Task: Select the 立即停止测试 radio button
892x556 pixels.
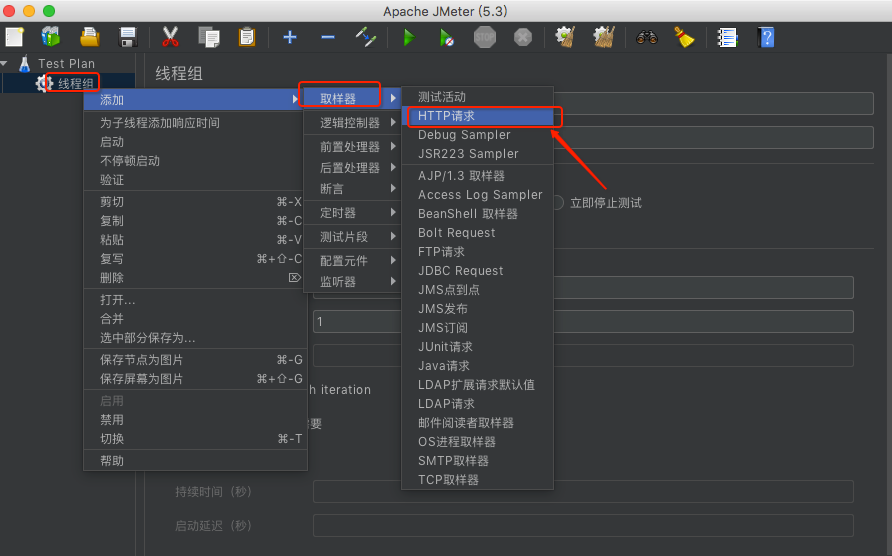Action: point(558,203)
